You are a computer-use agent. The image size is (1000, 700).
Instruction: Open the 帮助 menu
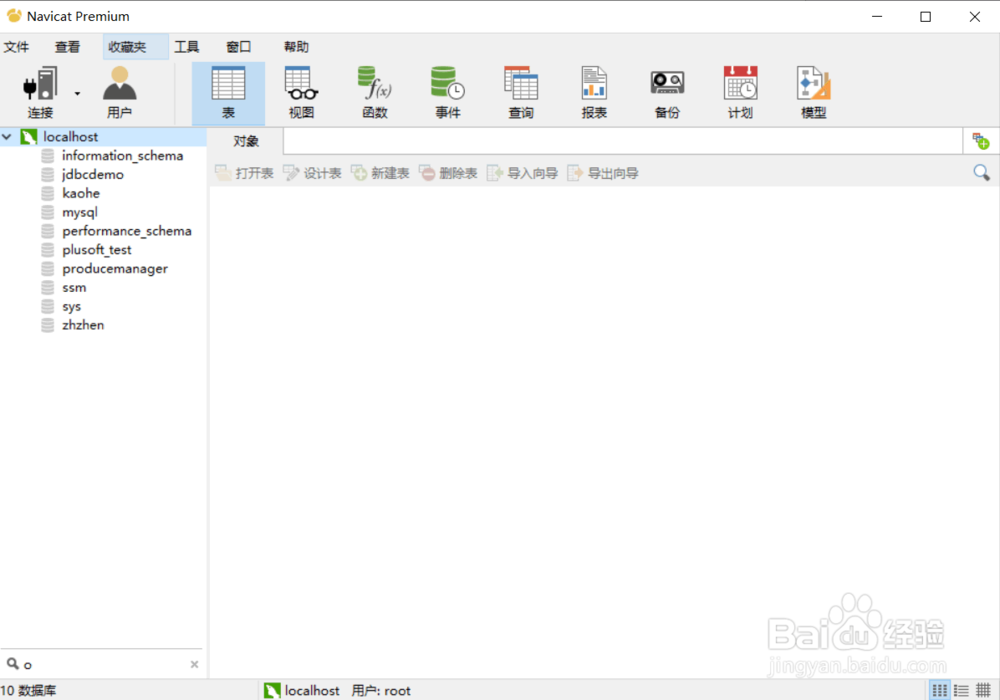pyautogui.click(x=296, y=47)
